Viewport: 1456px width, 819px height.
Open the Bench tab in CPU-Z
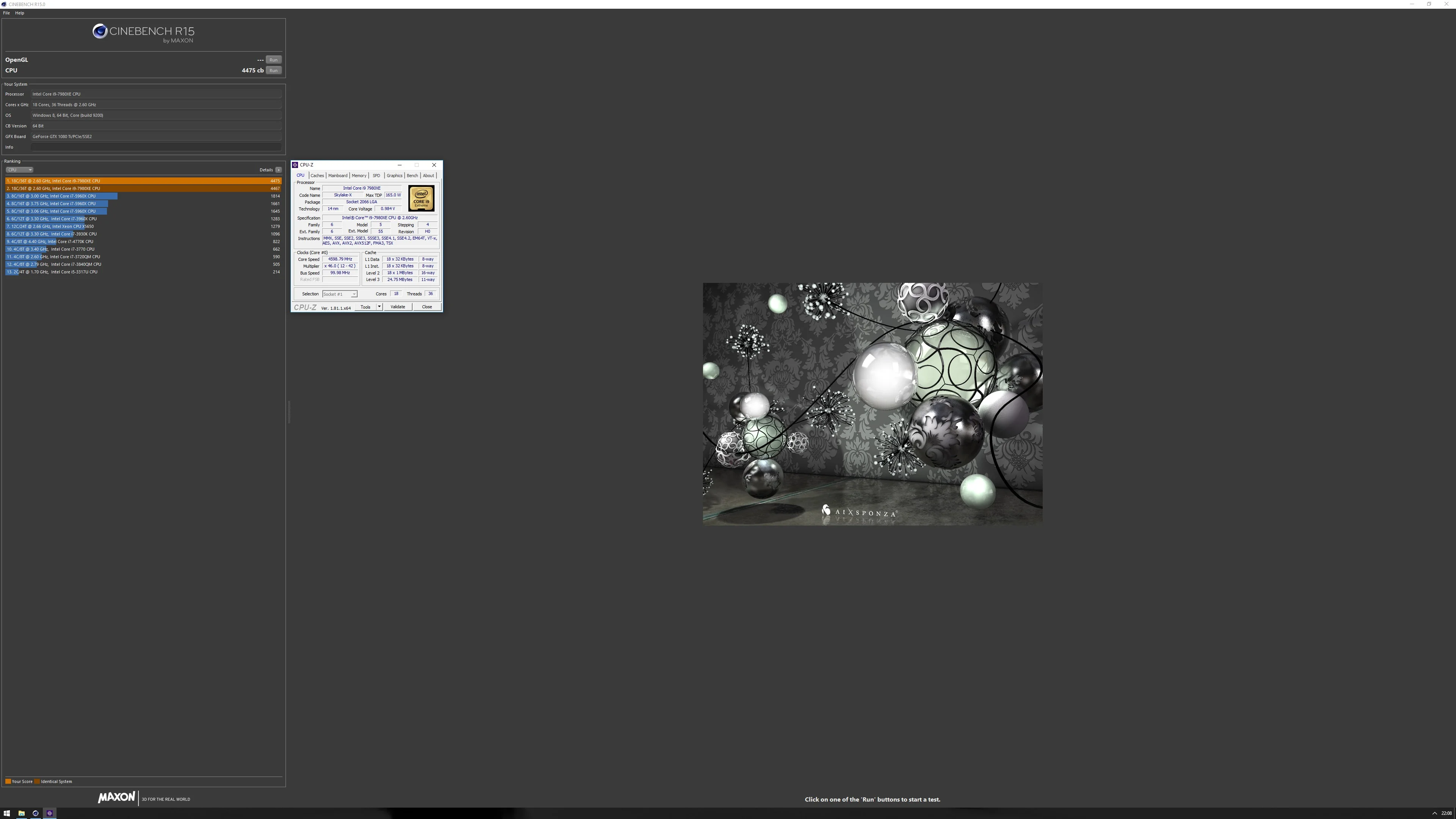click(413, 176)
